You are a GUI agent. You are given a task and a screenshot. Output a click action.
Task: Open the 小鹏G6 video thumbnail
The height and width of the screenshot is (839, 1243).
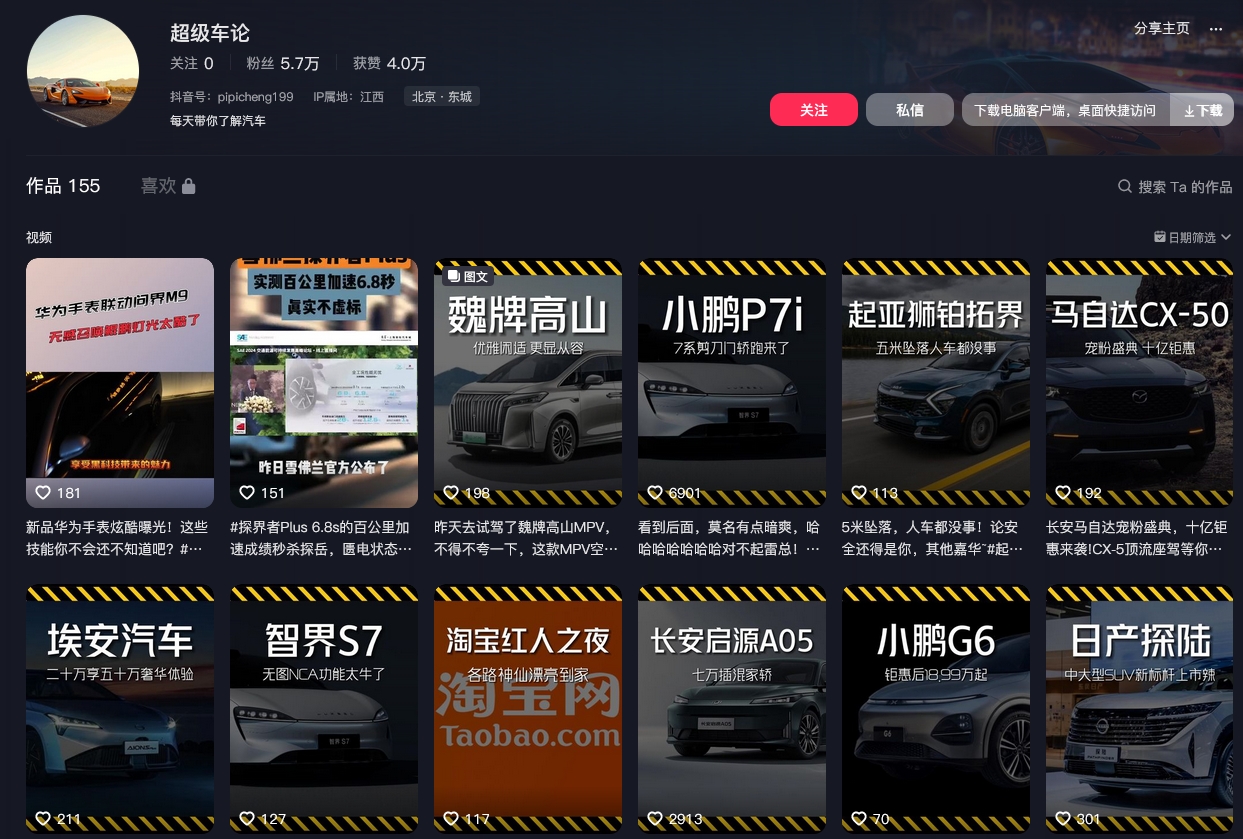point(936,709)
